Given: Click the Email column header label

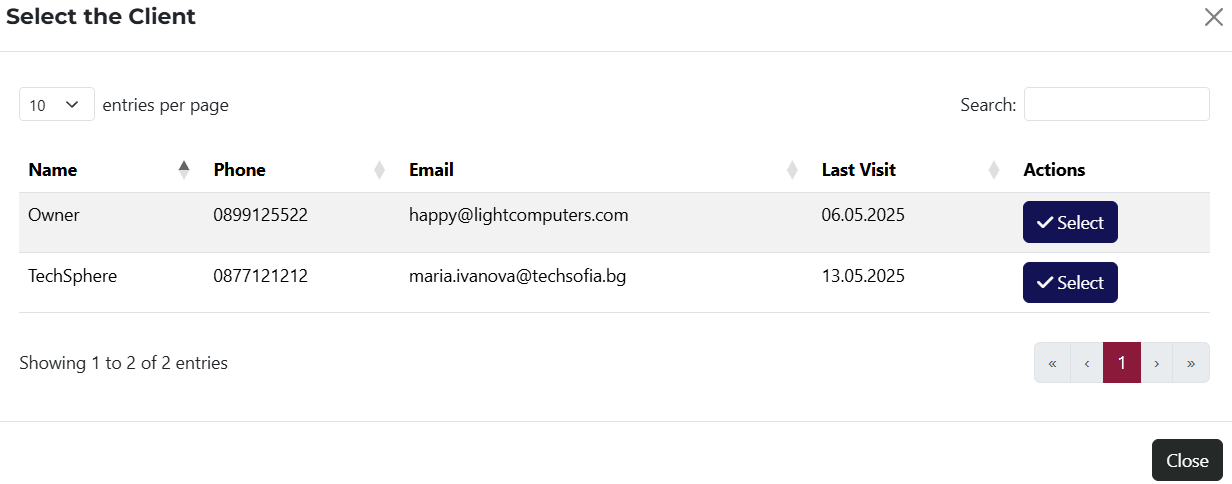Looking at the screenshot, I should [x=431, y=170].
